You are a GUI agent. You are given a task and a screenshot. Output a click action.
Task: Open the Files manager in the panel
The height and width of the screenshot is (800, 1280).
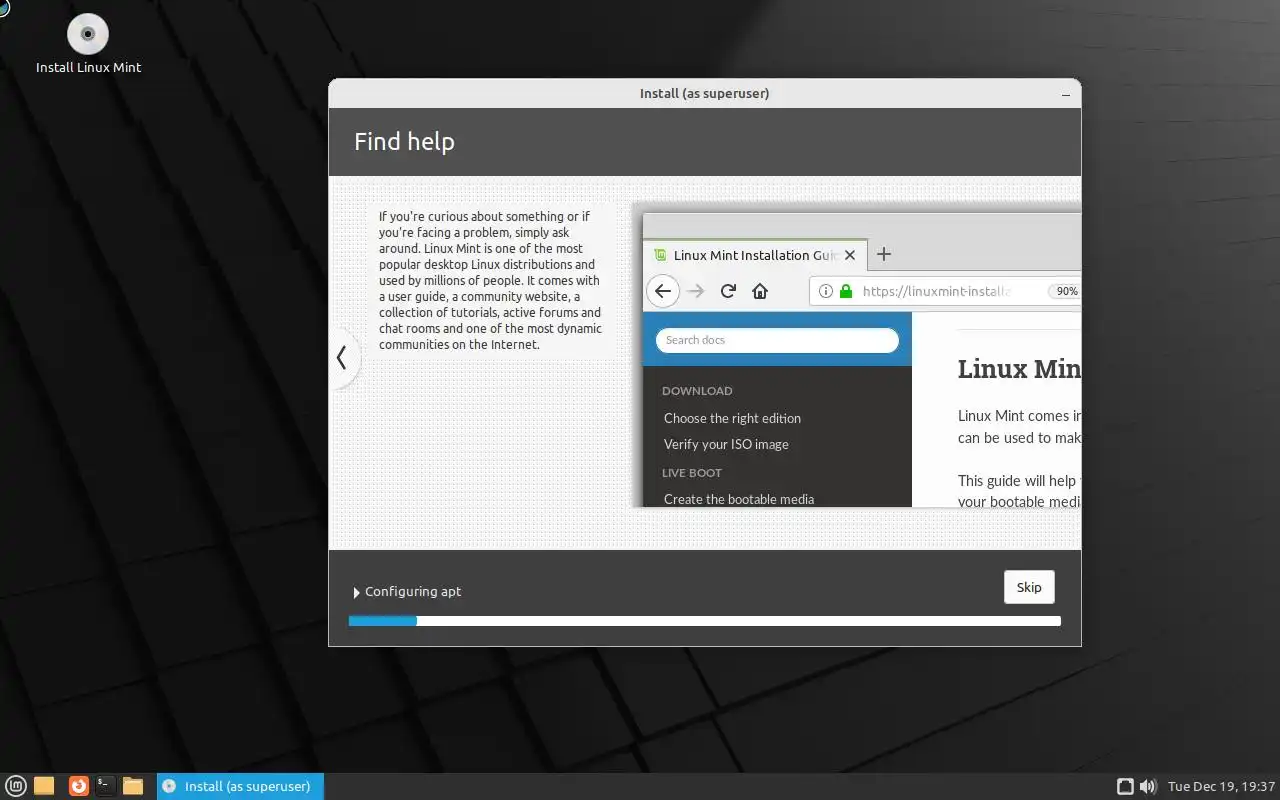(x=133, y=786)
